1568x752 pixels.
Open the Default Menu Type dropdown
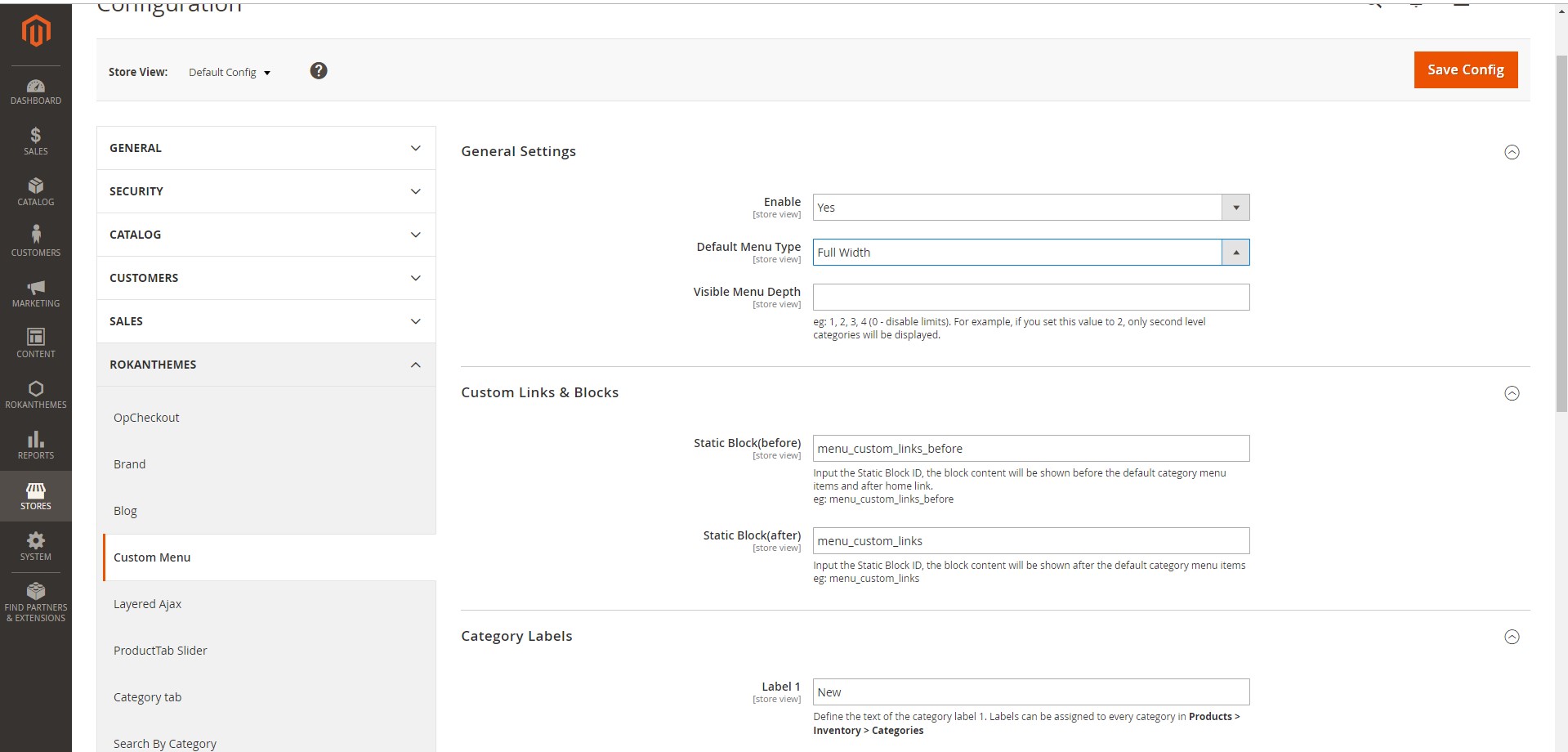(x=1031, y=253)
